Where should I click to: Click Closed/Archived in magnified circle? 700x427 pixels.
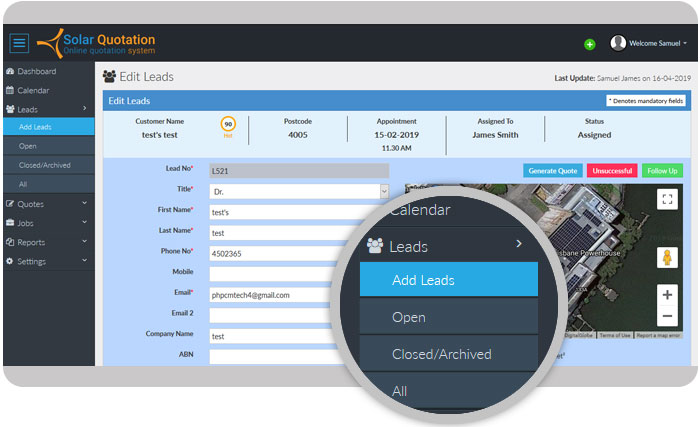click(449, 354)
